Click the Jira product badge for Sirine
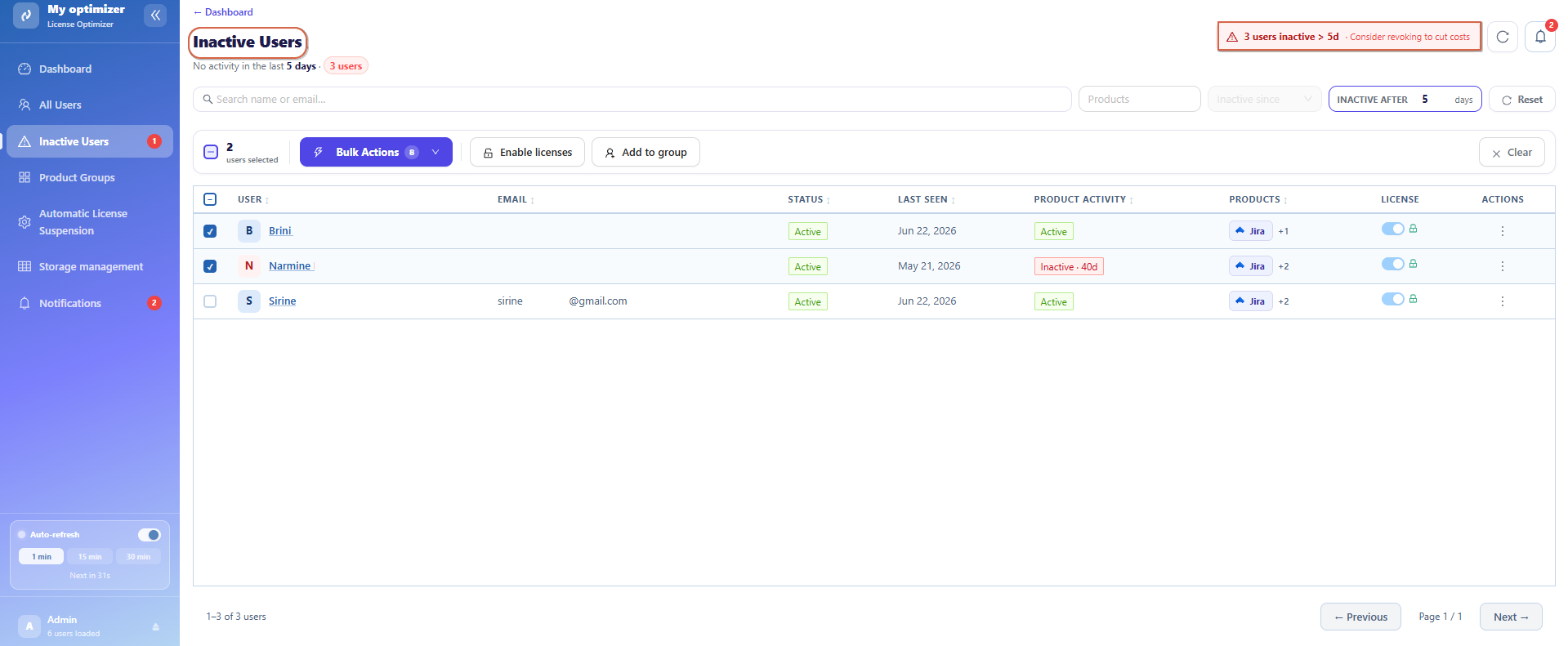Screen dimensions: 1568x646 (1250, 301)
